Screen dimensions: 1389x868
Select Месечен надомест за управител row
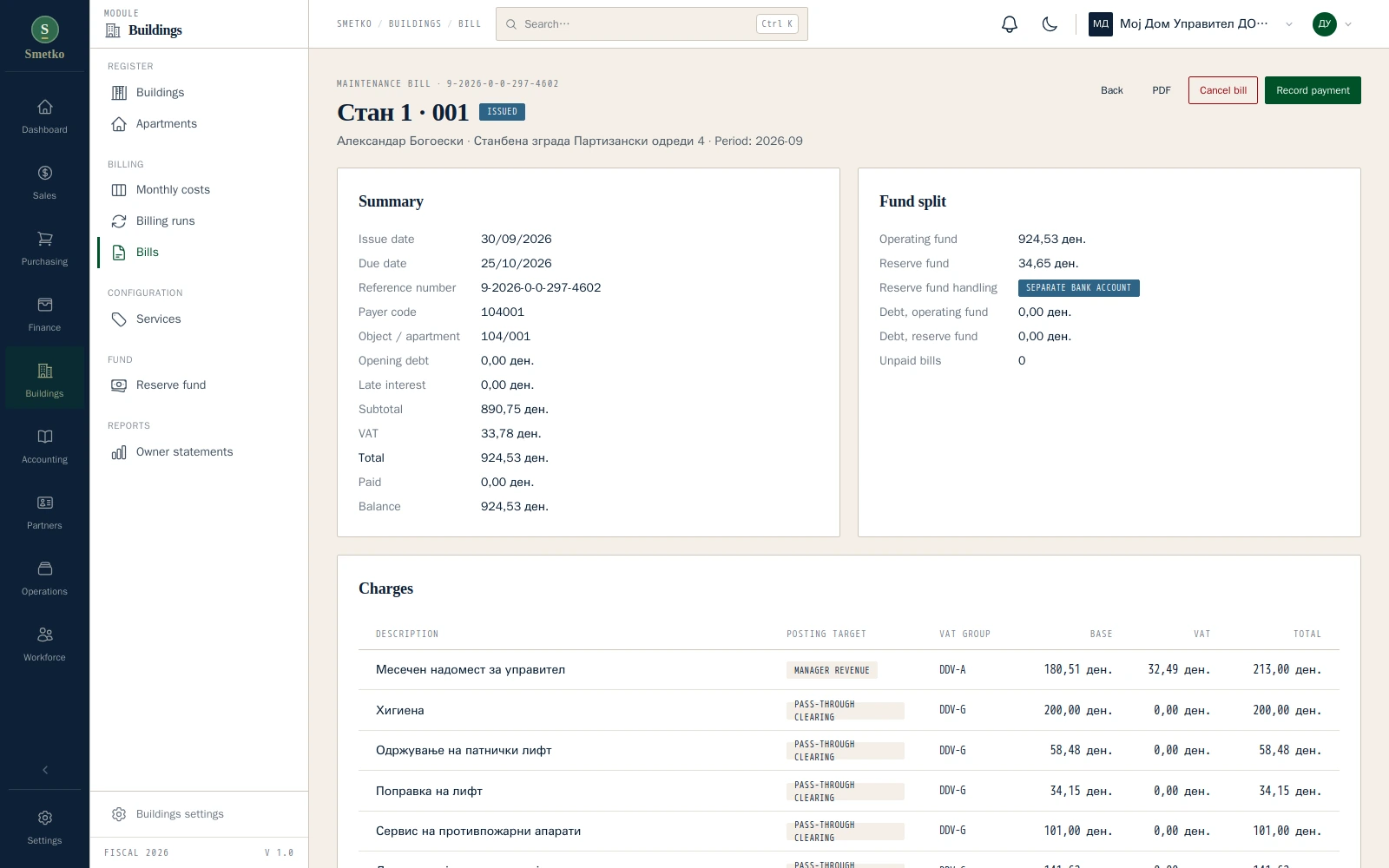pos(848,670)
